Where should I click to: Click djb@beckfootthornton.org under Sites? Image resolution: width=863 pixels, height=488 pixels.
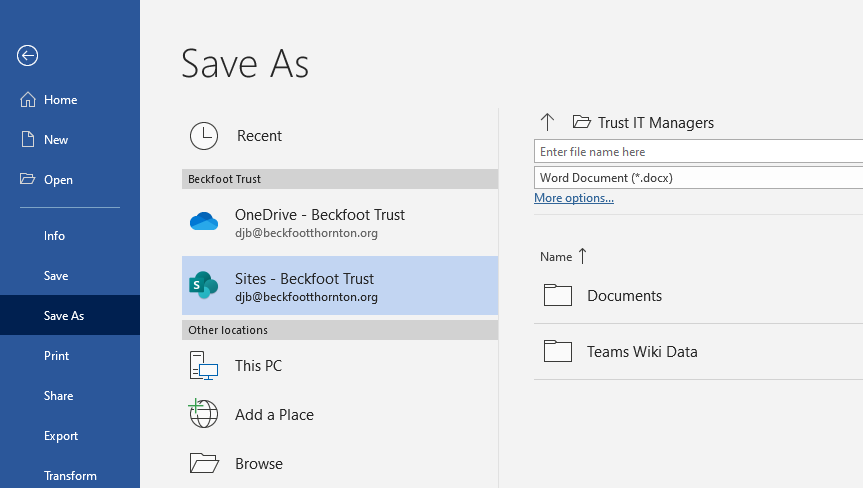[x=306, y=297]
